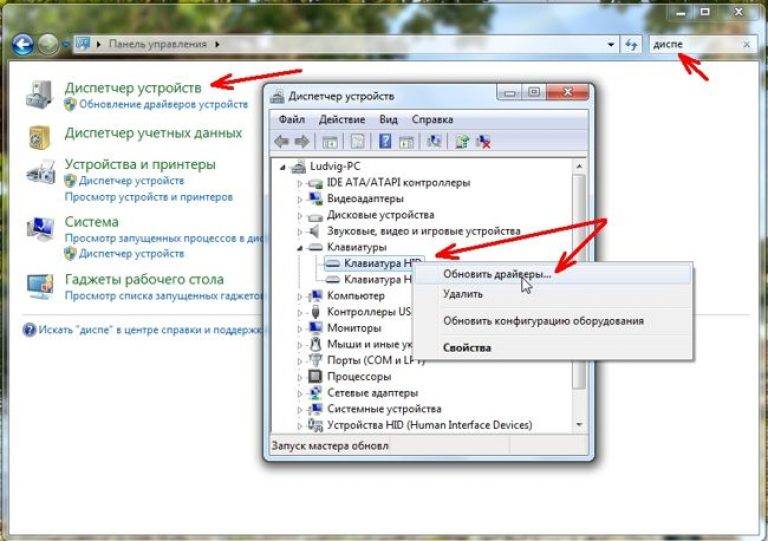Click the Back arrow in Device Manager toolbar
The image size is (768, 541).
(x=281, y=142)
